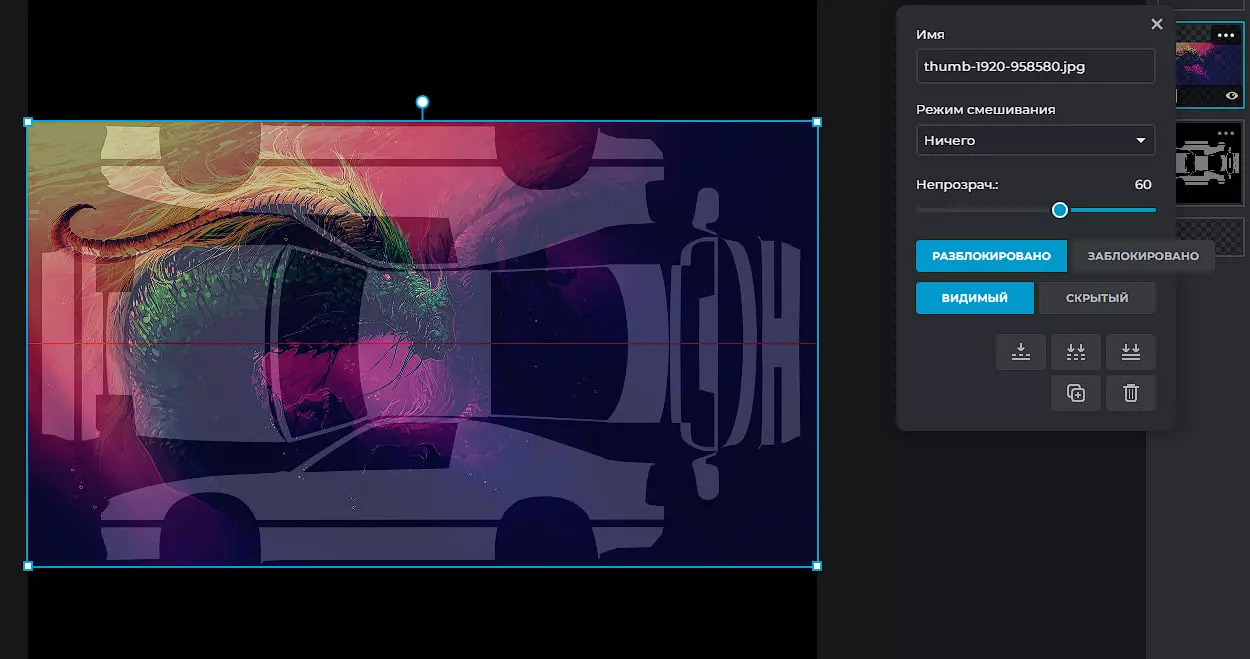The height and width of the screenshot is (659, 1250).
Task: Open the three-dots menu on the car template layer
Action: pyautogui.click(x=1226, y=133)
